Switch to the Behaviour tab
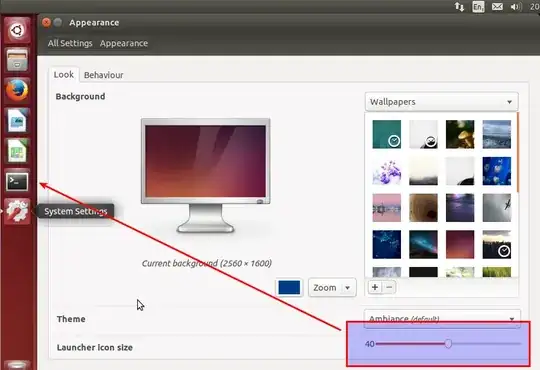 103,75
